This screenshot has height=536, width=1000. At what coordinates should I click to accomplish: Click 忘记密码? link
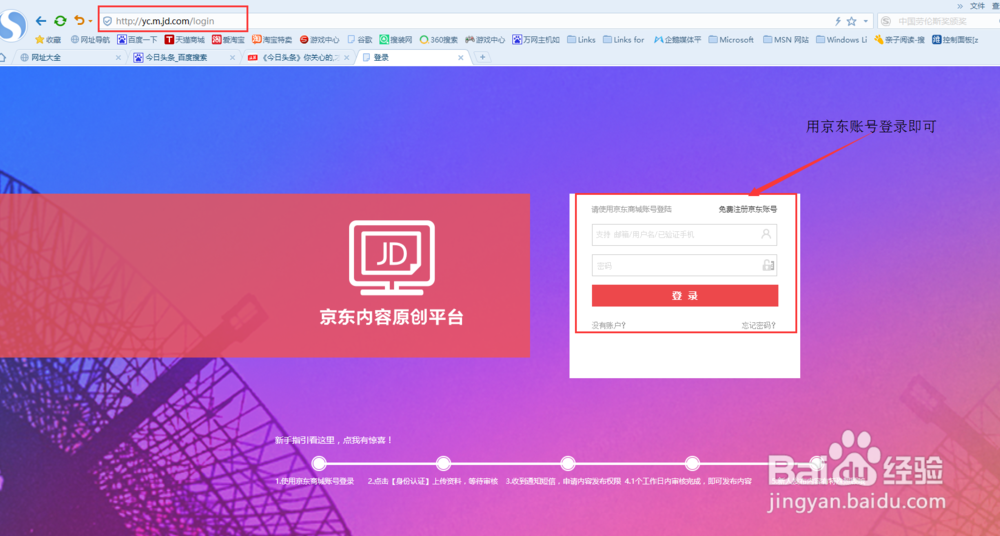[759, 325]
